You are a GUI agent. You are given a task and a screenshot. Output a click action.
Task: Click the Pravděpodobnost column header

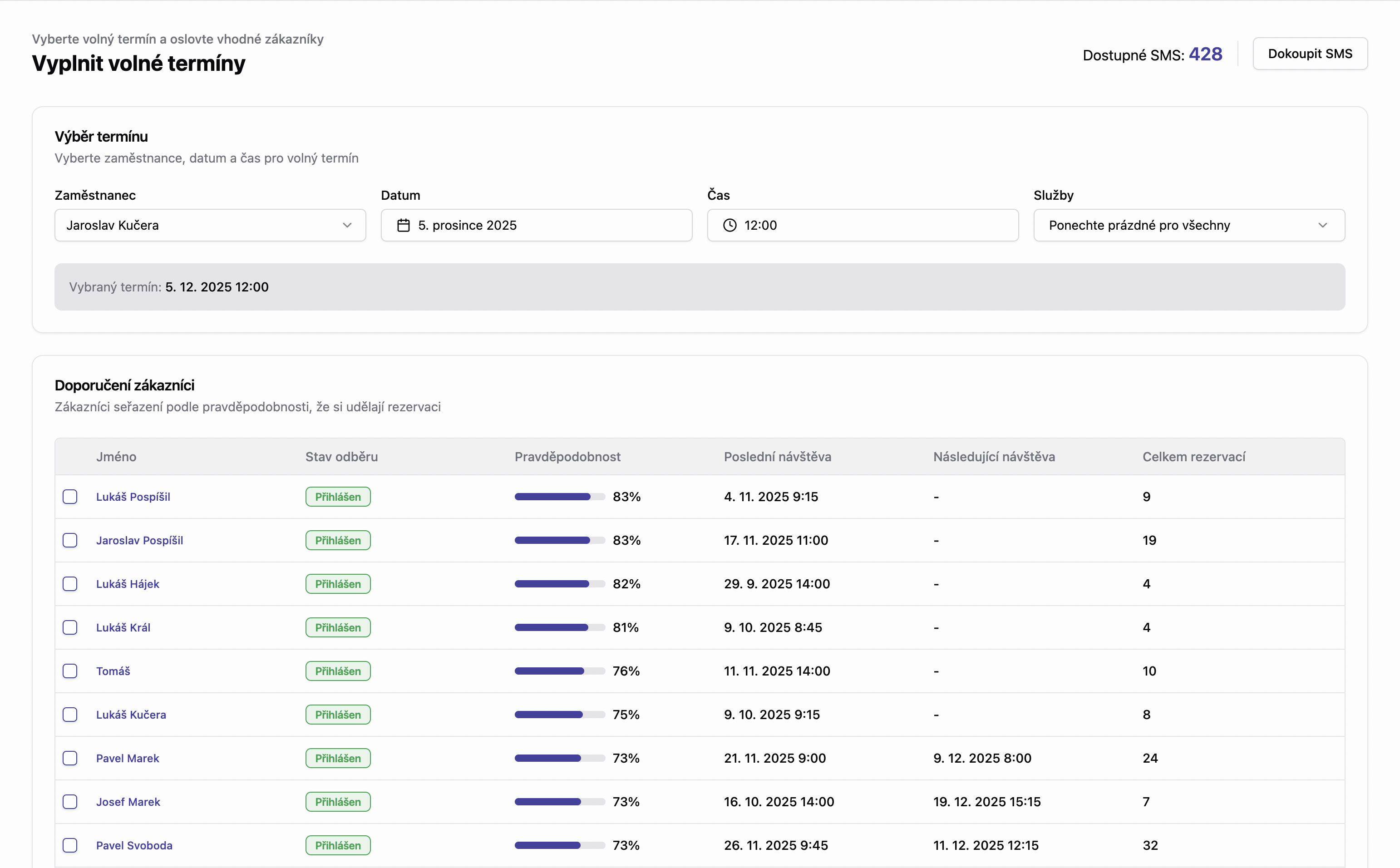[x=567, y=457]
